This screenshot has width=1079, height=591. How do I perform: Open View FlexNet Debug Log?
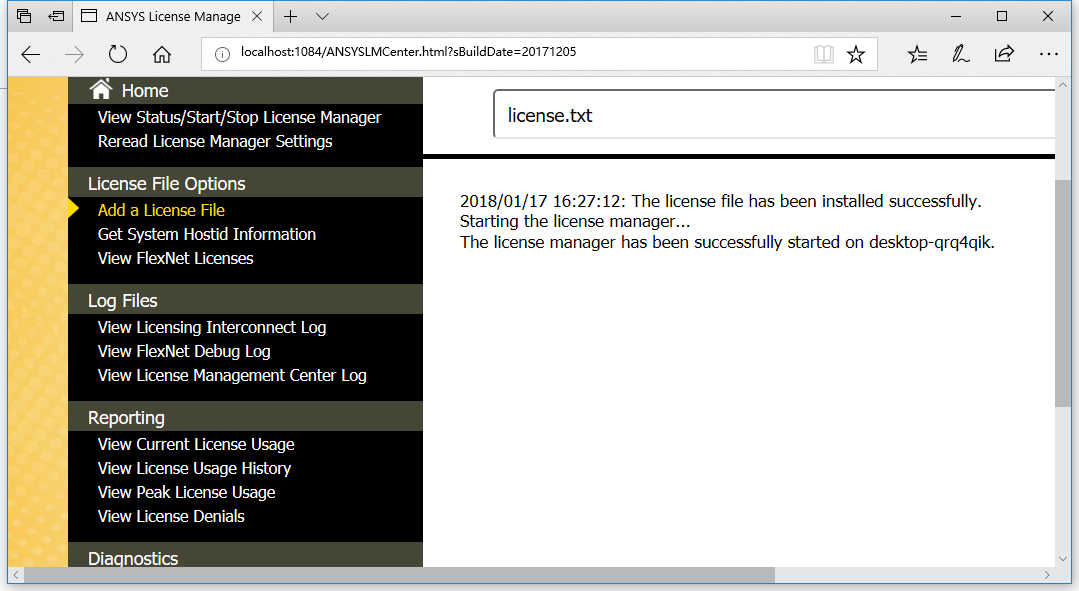click(x=184, y=352)
